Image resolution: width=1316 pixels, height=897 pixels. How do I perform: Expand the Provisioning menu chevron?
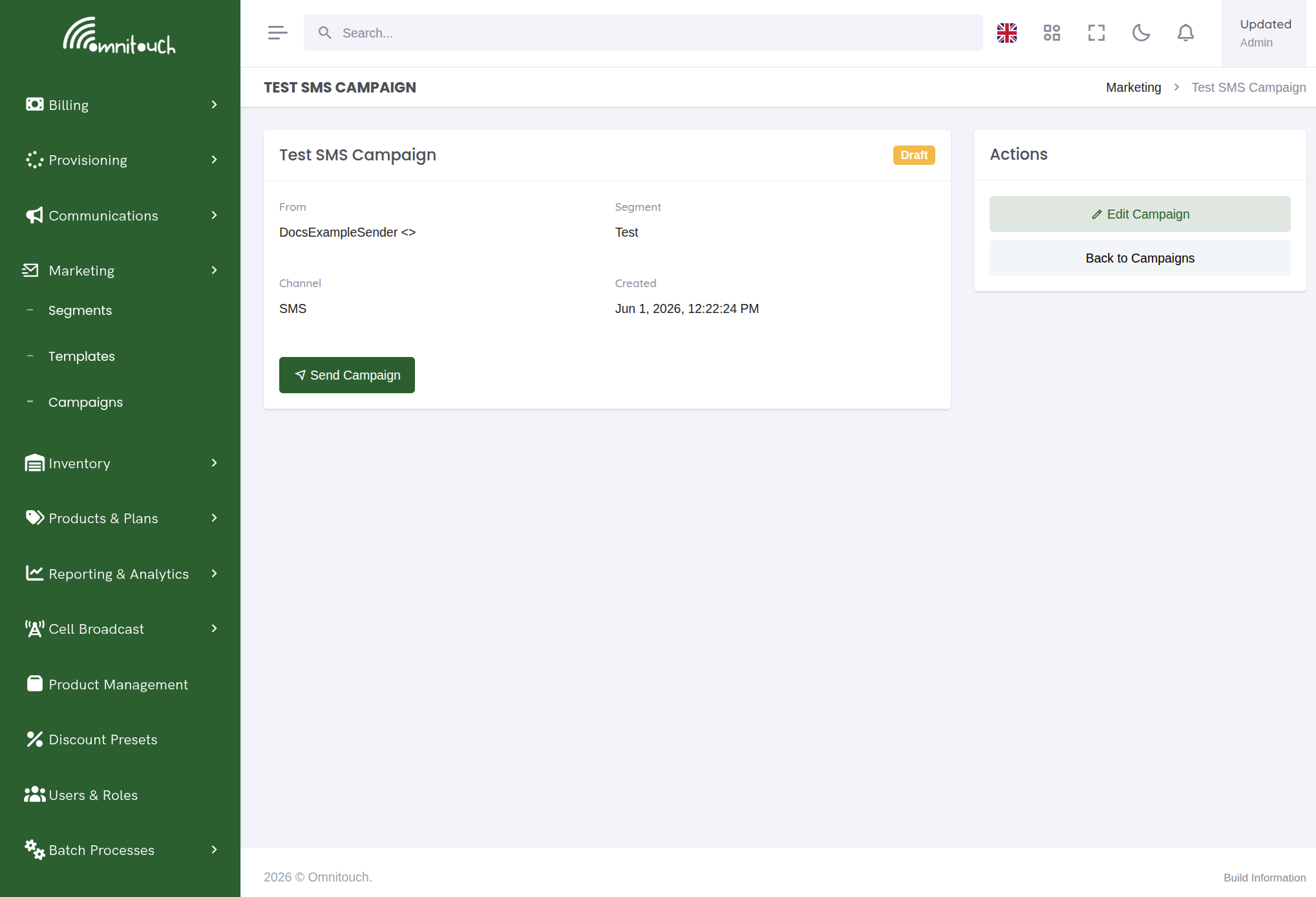point(215,160)
